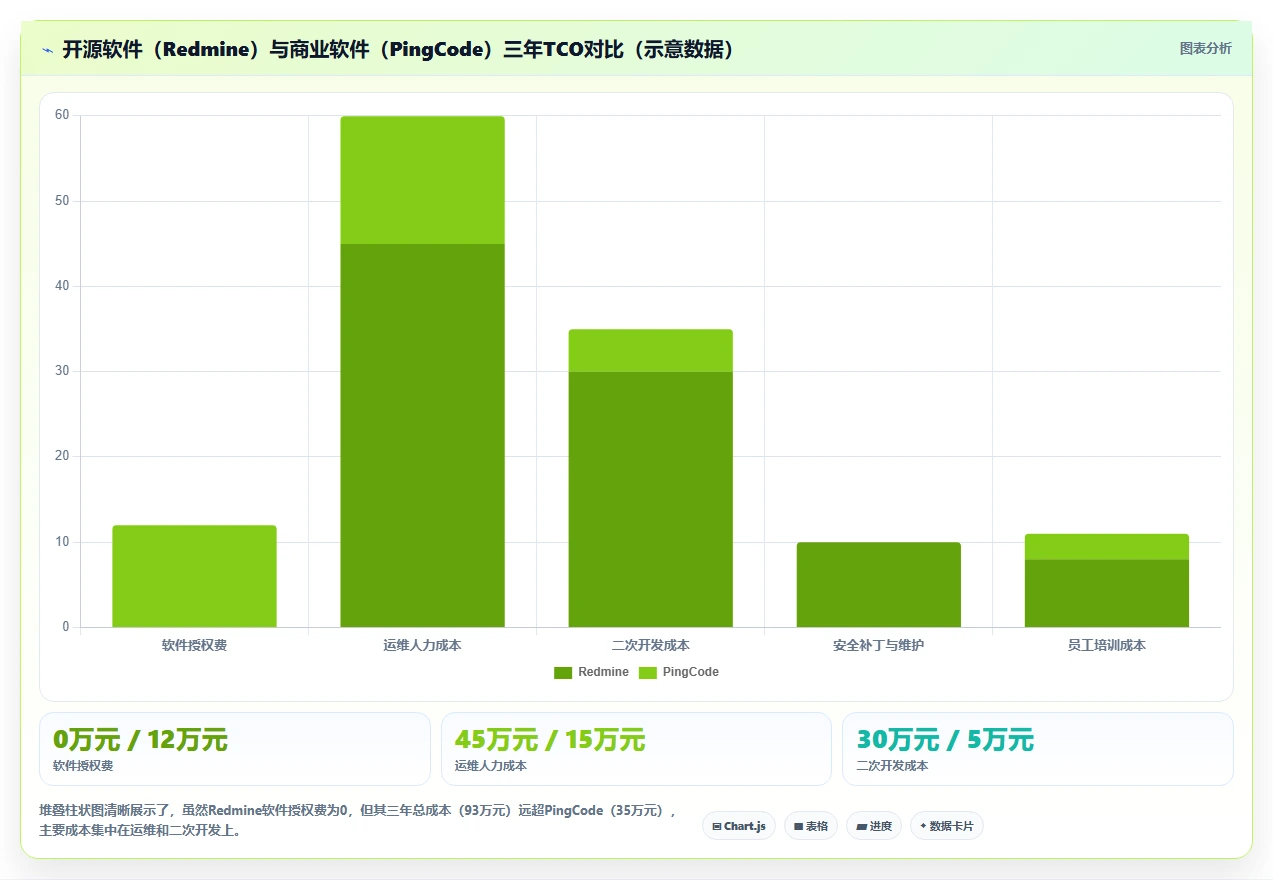Click the PingCode legend label
Viewport: 1273px width, 880px height.
(690, 672)
